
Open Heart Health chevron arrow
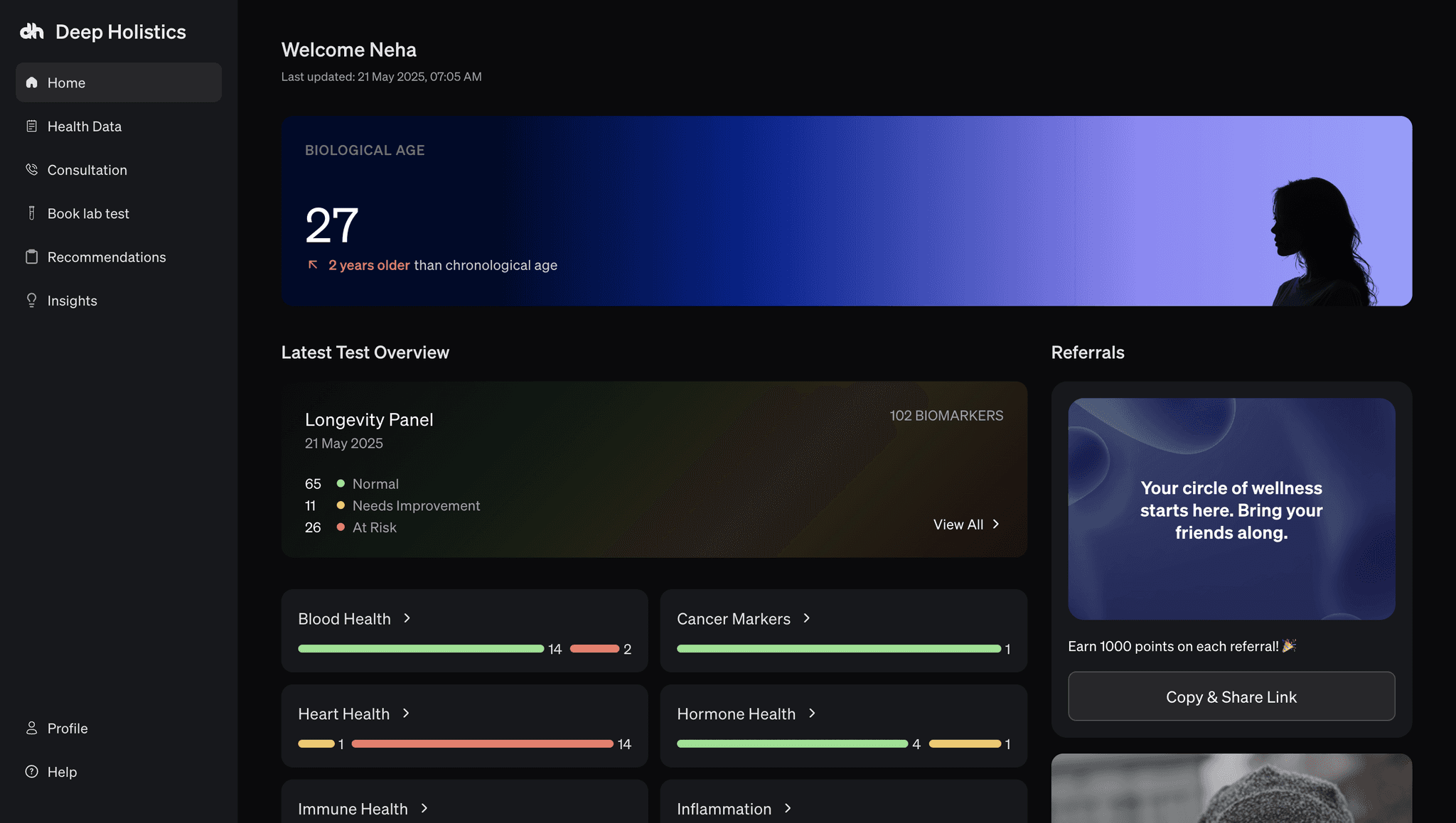[406, 714]
